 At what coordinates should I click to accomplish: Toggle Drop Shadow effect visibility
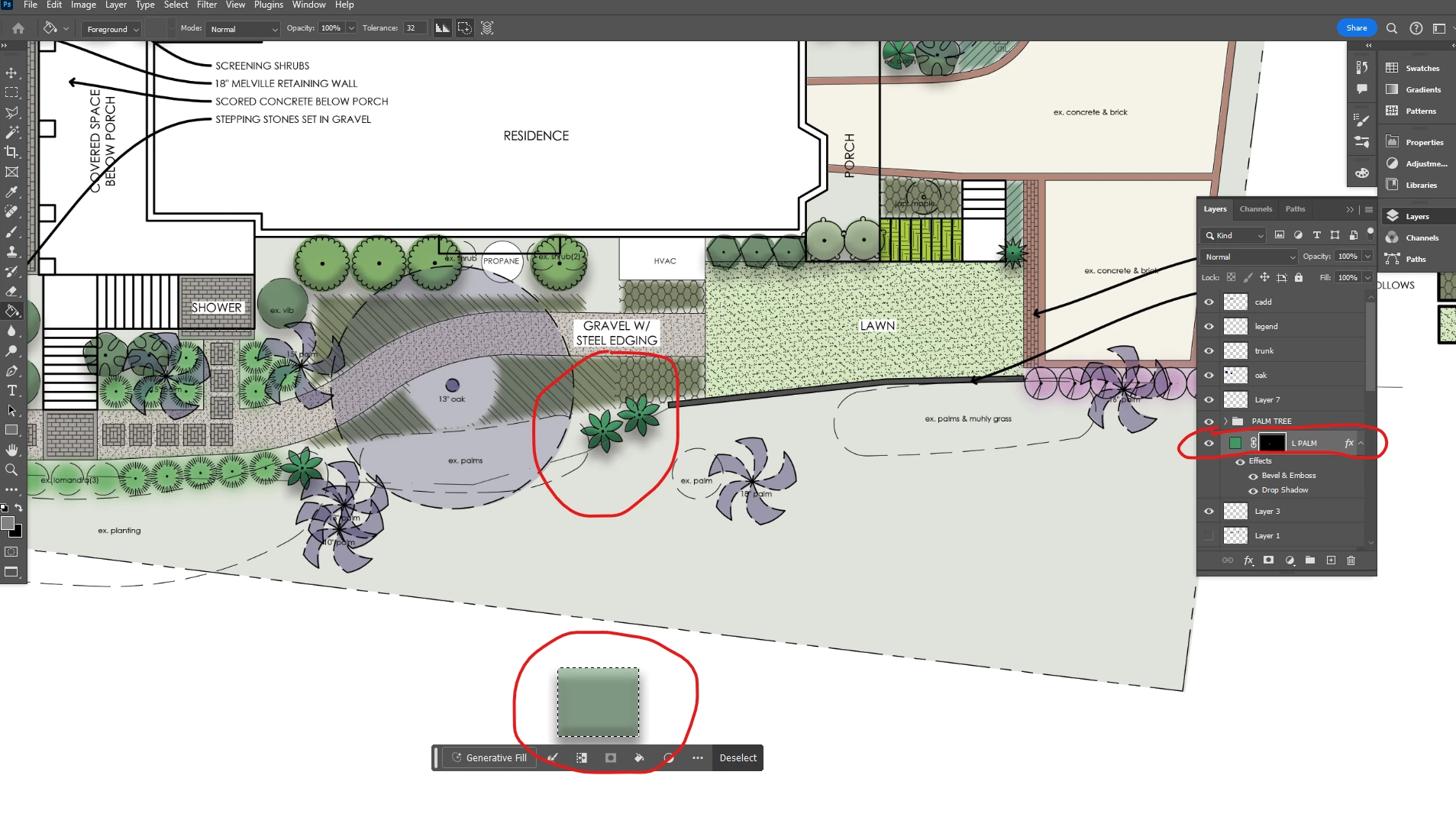[1253, 490]
